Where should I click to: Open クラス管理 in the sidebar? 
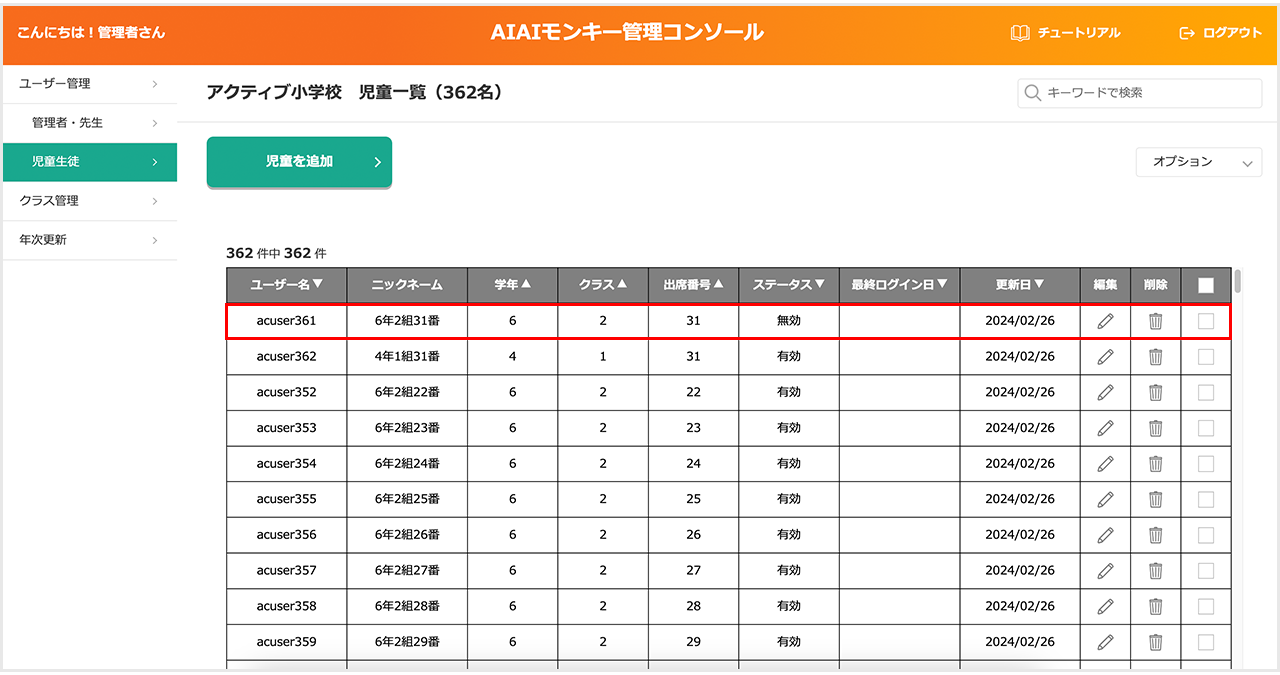89,201
